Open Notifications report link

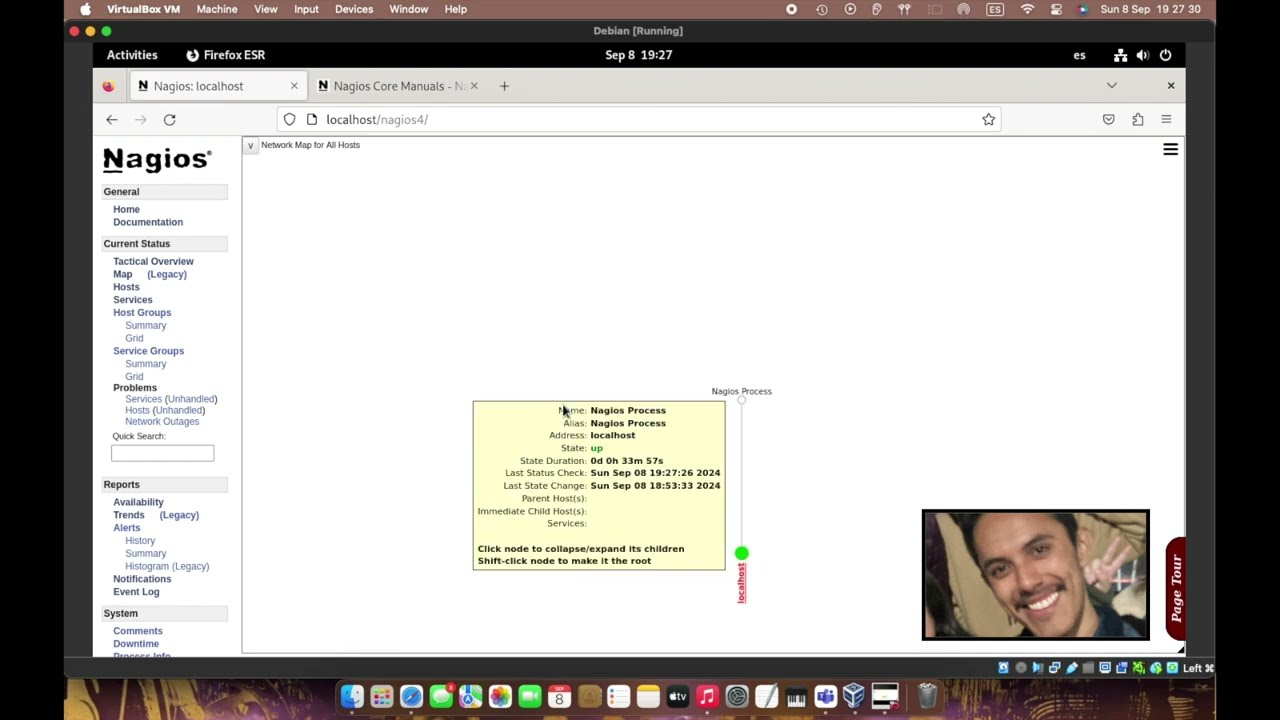click(x=142, y=579)
